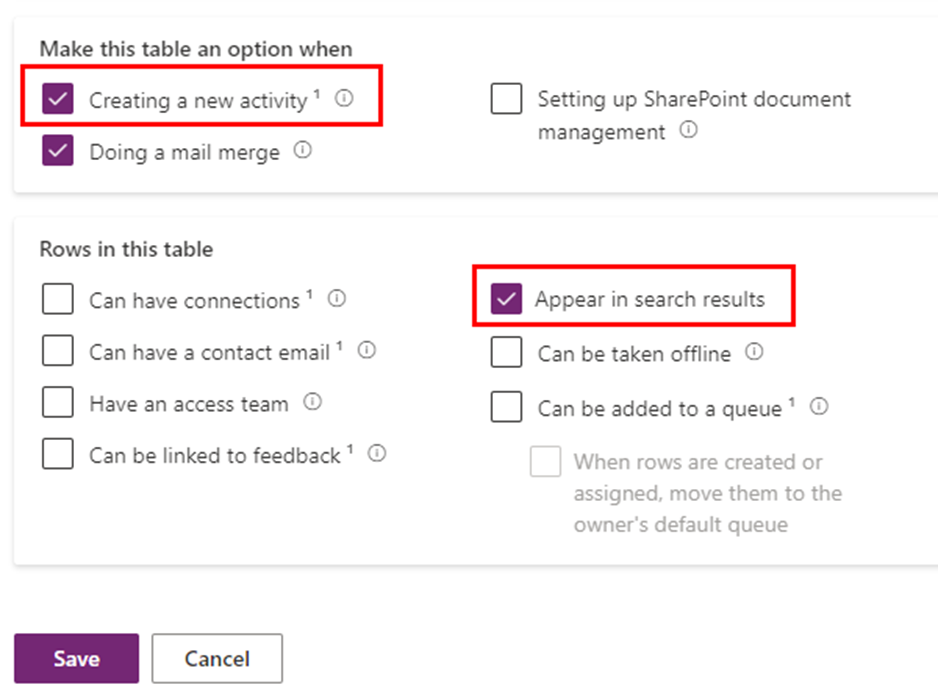Click info icon beside Can have a contact email
Screen dimensions: 938x696
367,349
